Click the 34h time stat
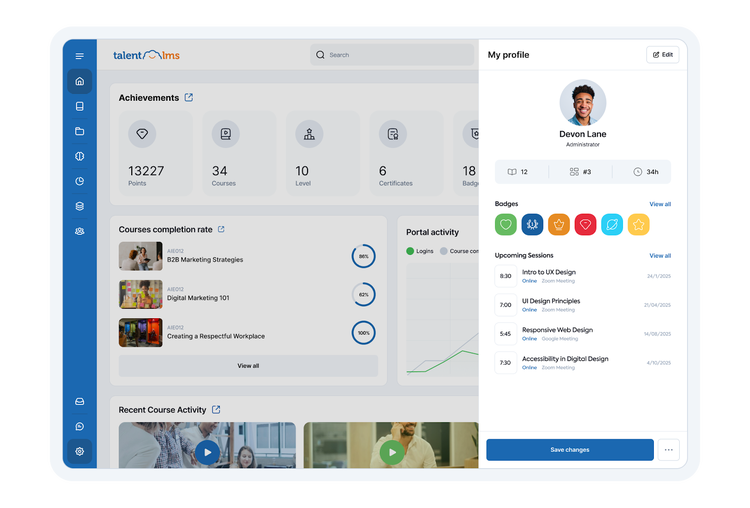The height and width of the screenshot is (508, 750). pyautogui.click(x=646, y=172)
